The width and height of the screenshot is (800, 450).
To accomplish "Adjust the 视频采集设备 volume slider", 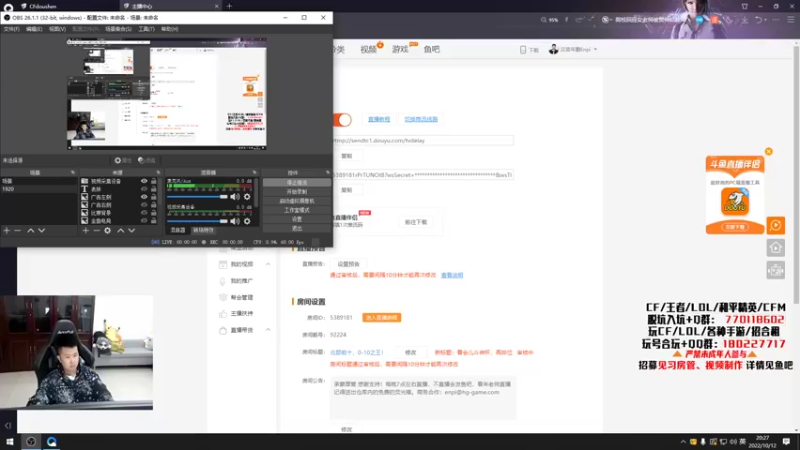I will click(197, 221).
